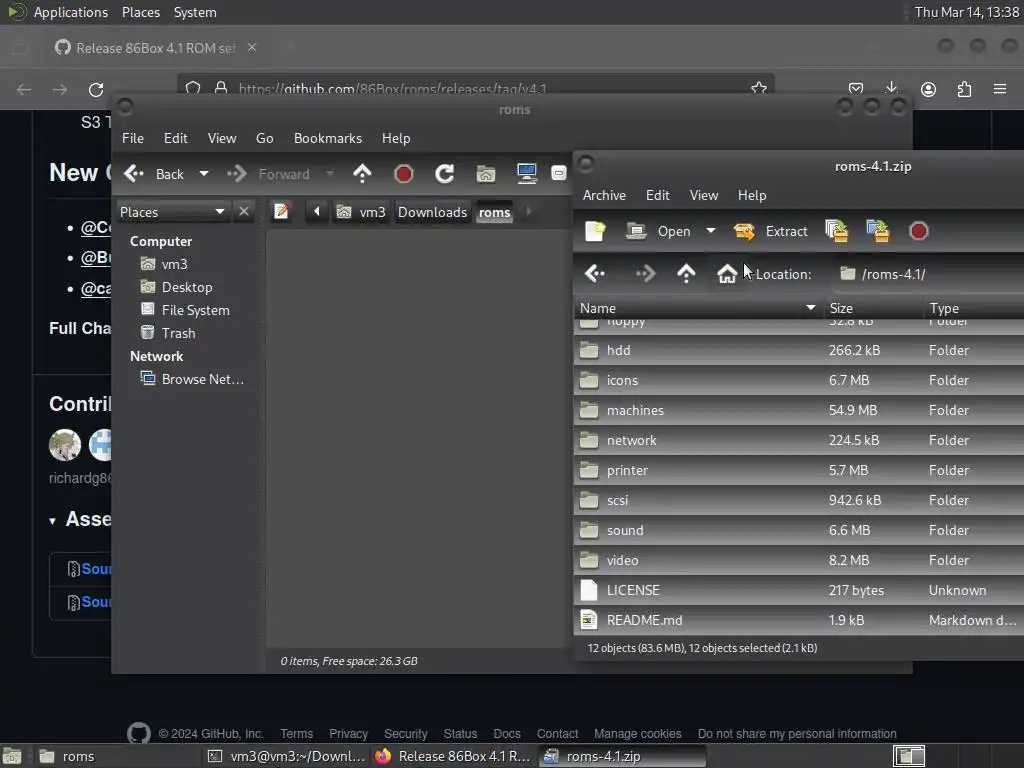Click the Back button in file manager
Viewport: 1024px width, 768px height.
pos(154,174)
